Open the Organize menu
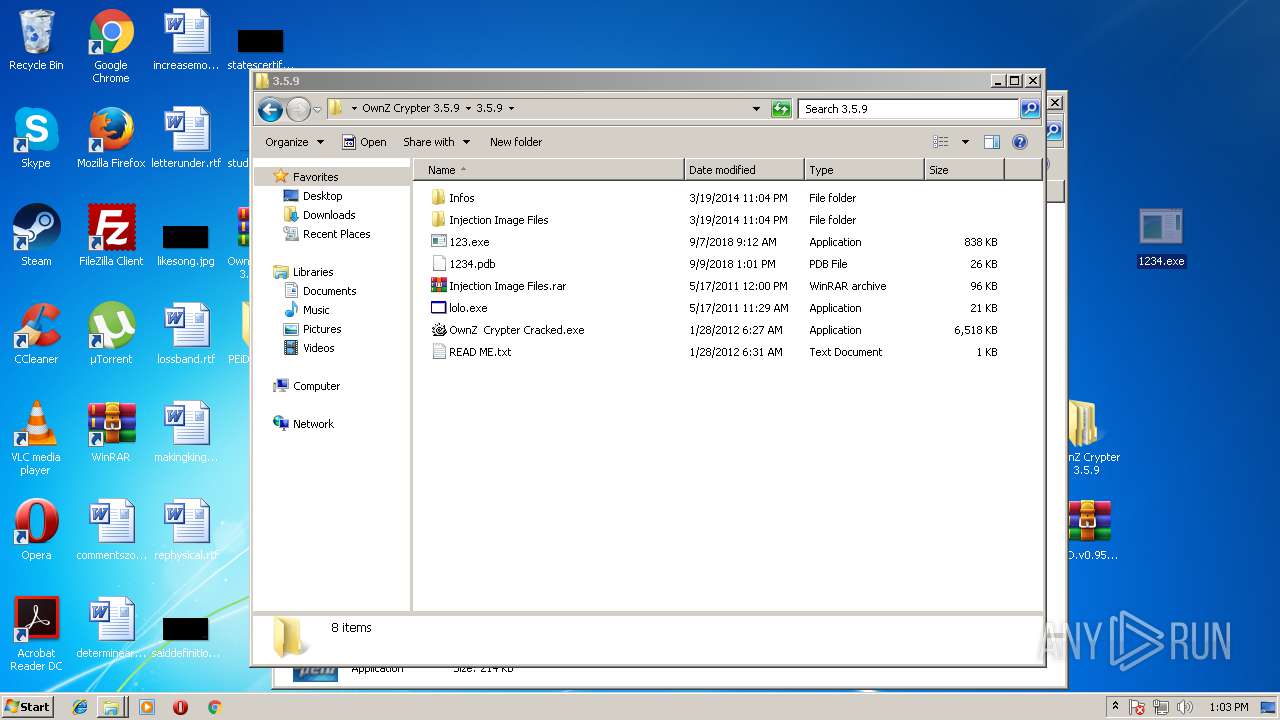Screen dimensions: 1280x720 click(x=295, y=142)
